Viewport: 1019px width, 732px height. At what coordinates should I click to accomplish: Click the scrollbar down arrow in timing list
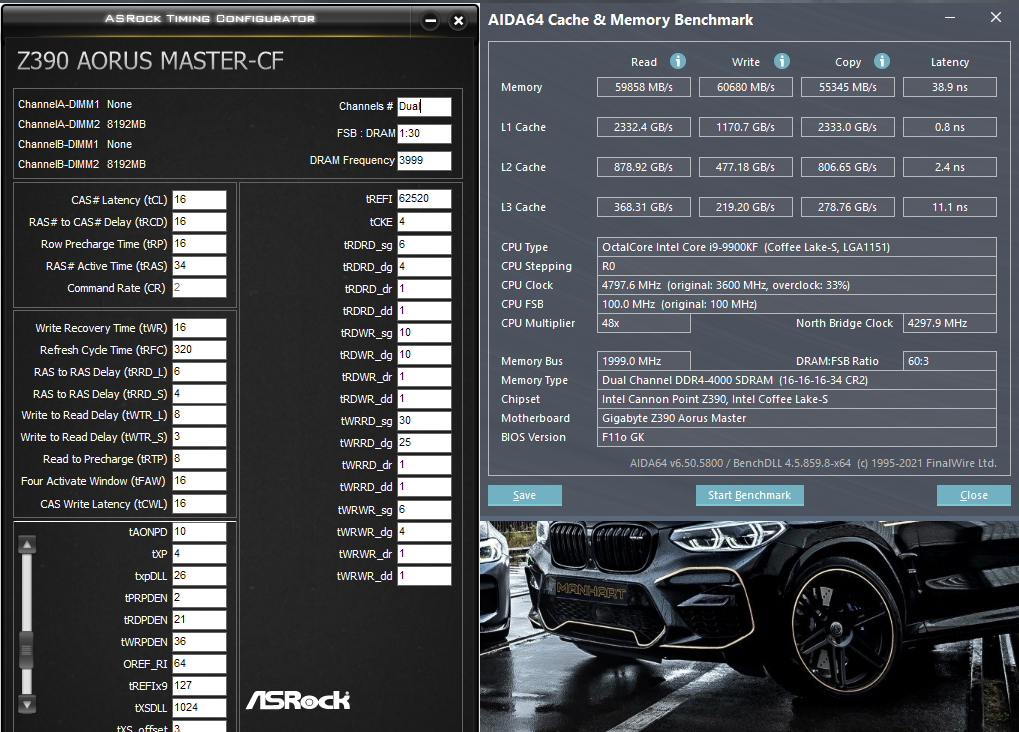(x=27, y=704)
